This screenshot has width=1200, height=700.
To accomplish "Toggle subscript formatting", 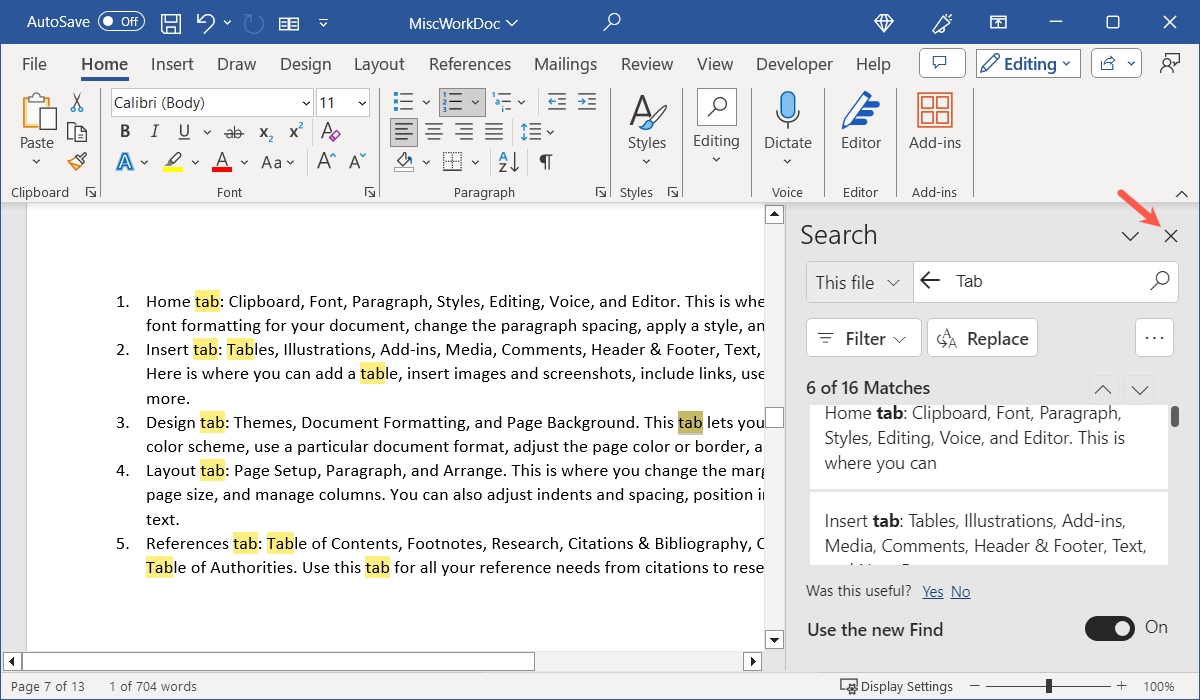I will click(x=263, y=131).
